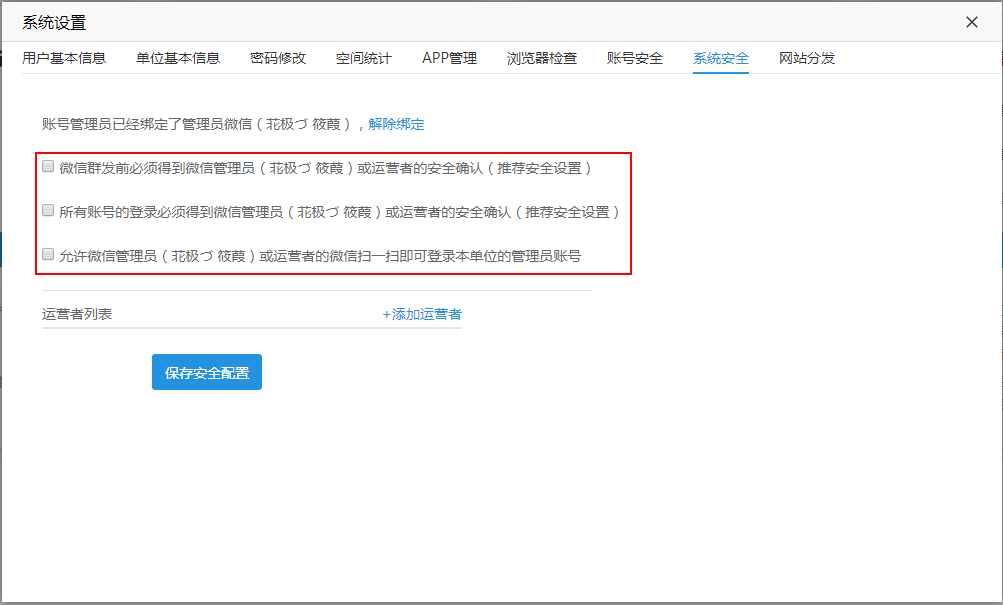Open the APP管理 tab
1003x605 pixels.
coord(449,58)
